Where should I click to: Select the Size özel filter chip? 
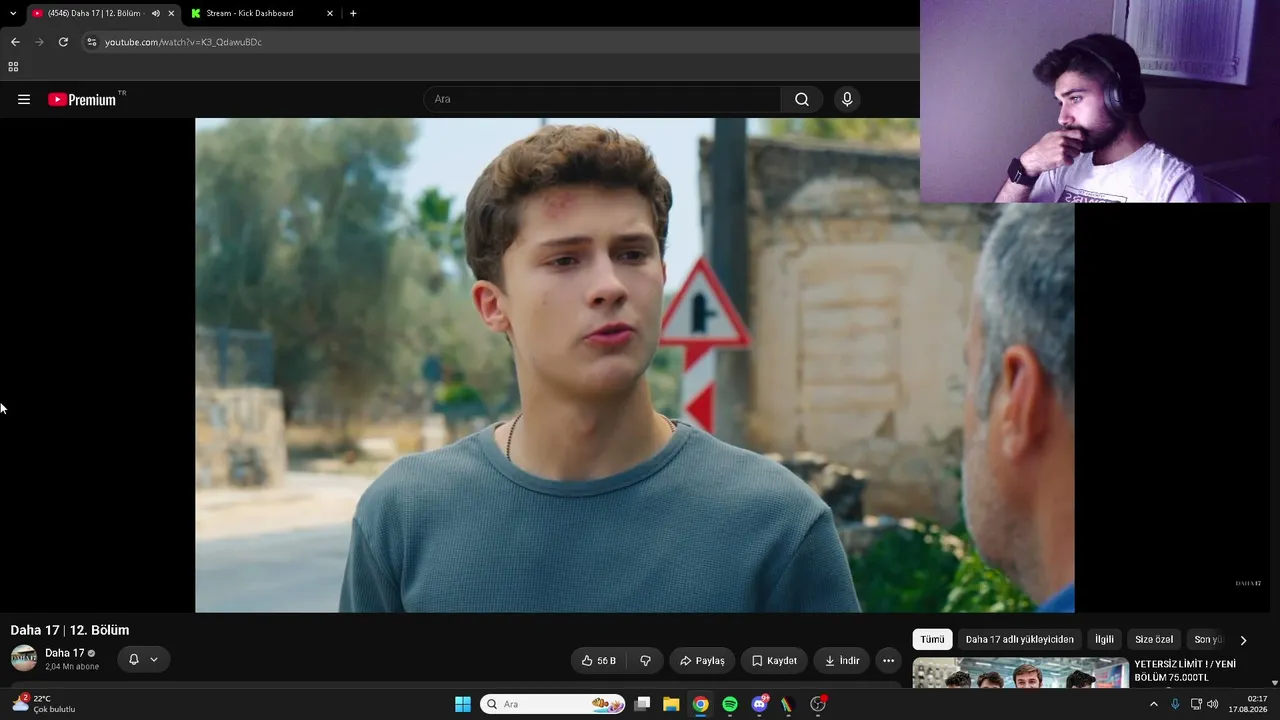tap(1154, 640)
